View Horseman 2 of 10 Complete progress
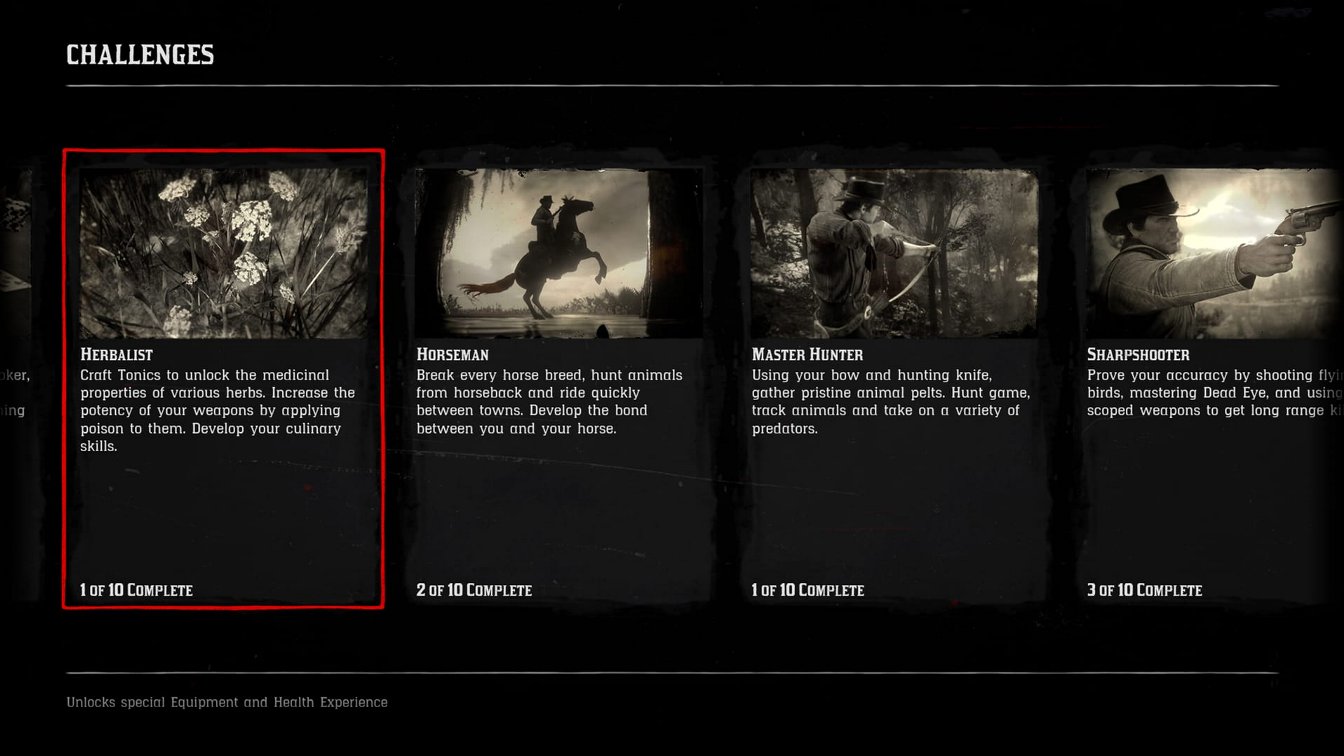The image size is (1344, 756). point(474,590)
